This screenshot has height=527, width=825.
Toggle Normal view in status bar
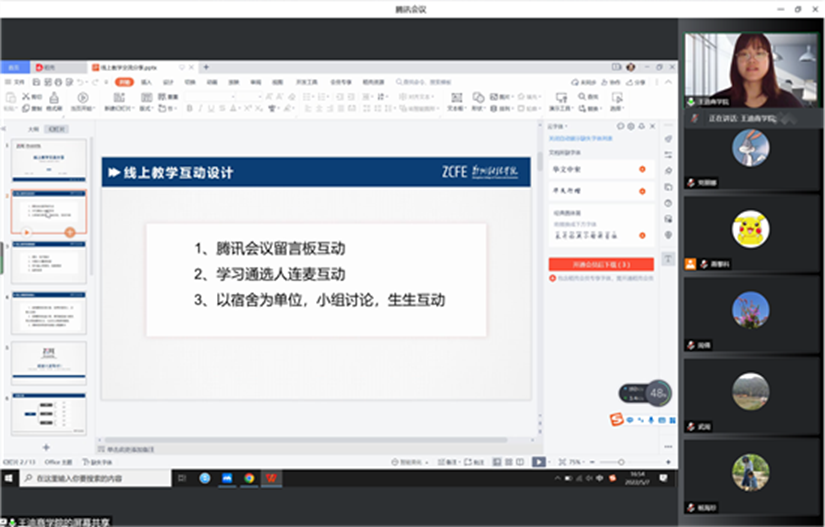(x=496, y=462)
